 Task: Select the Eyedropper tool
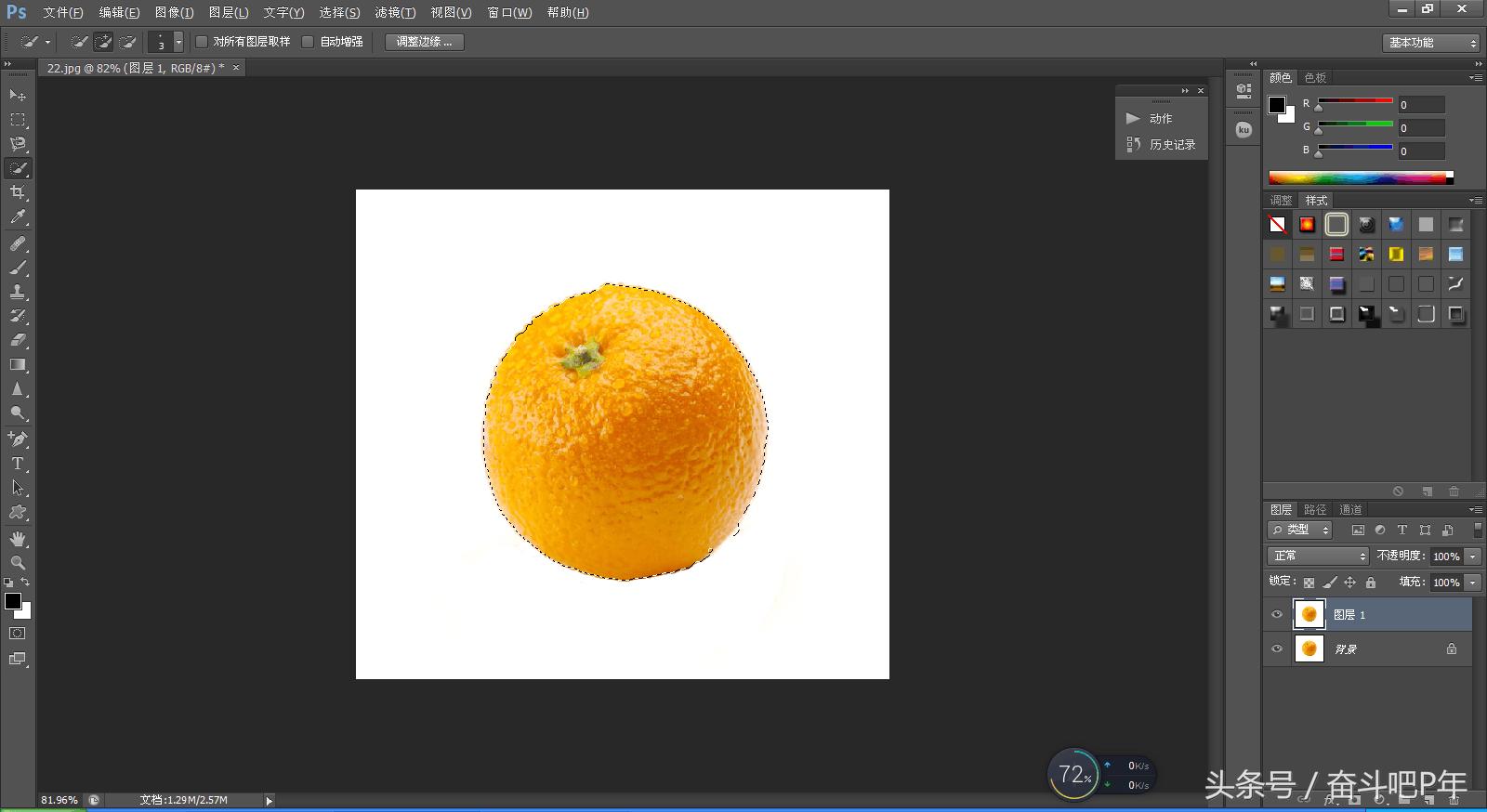pyautogui.click(x=18, y=217)
